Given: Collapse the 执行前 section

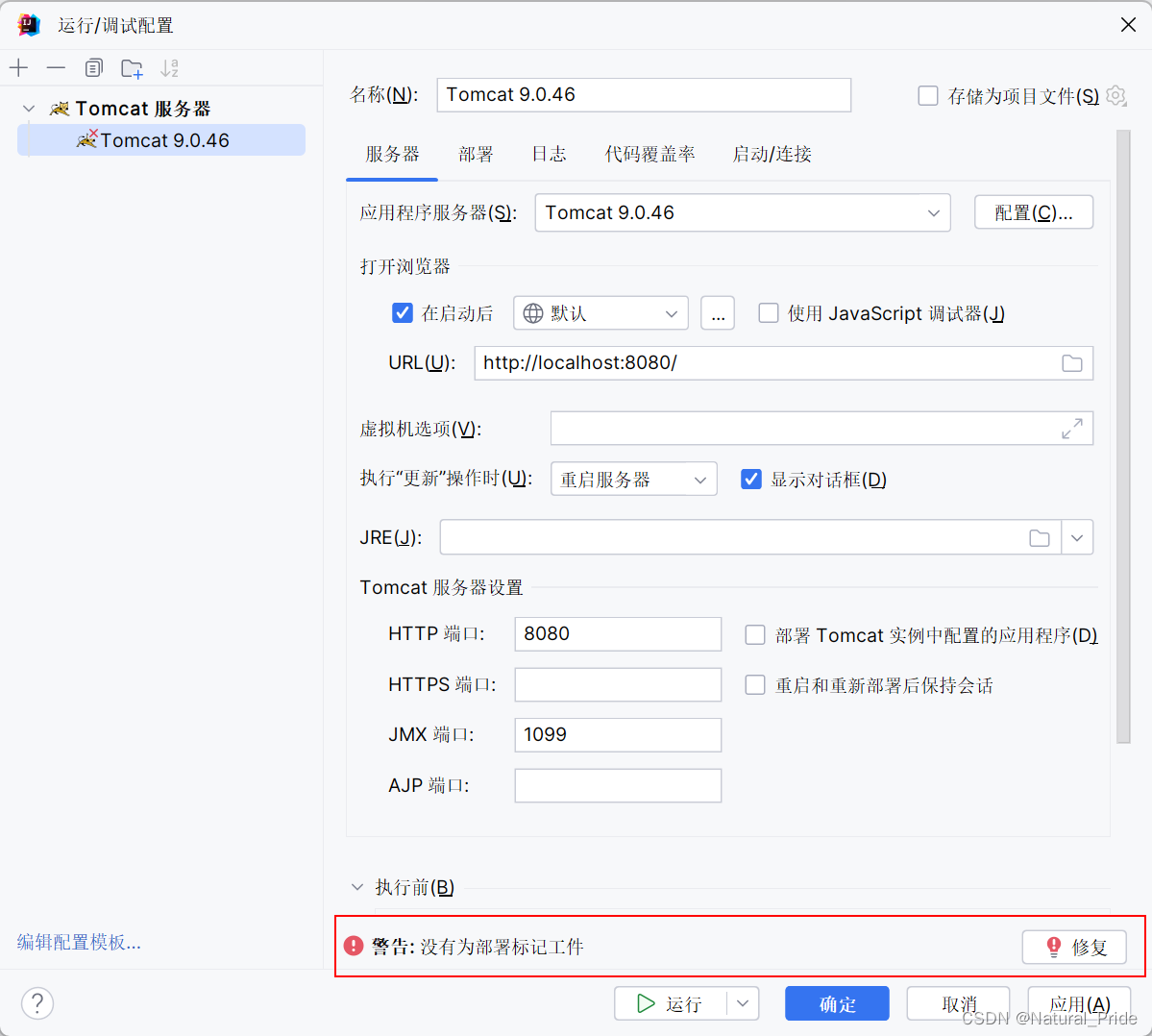Looking at the screenshot, I should [357, 887].
